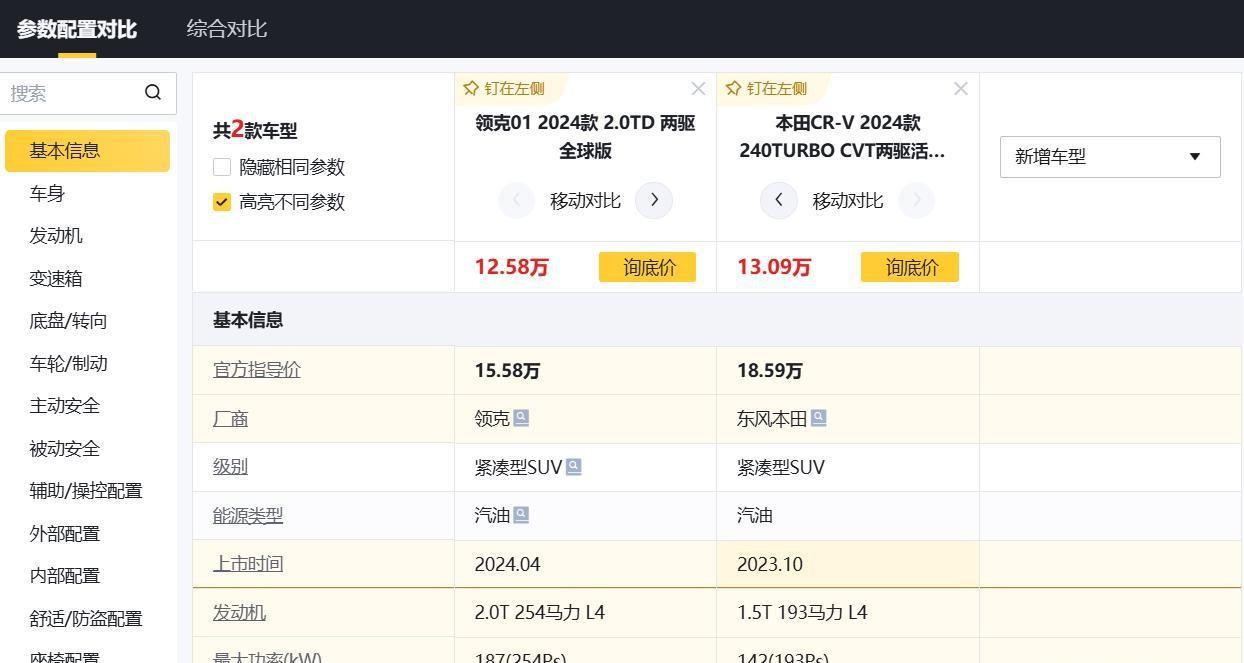1244x663 pixels.
Task: Enable 隐藏相同参数 checkbox
Action: [222, 167]
